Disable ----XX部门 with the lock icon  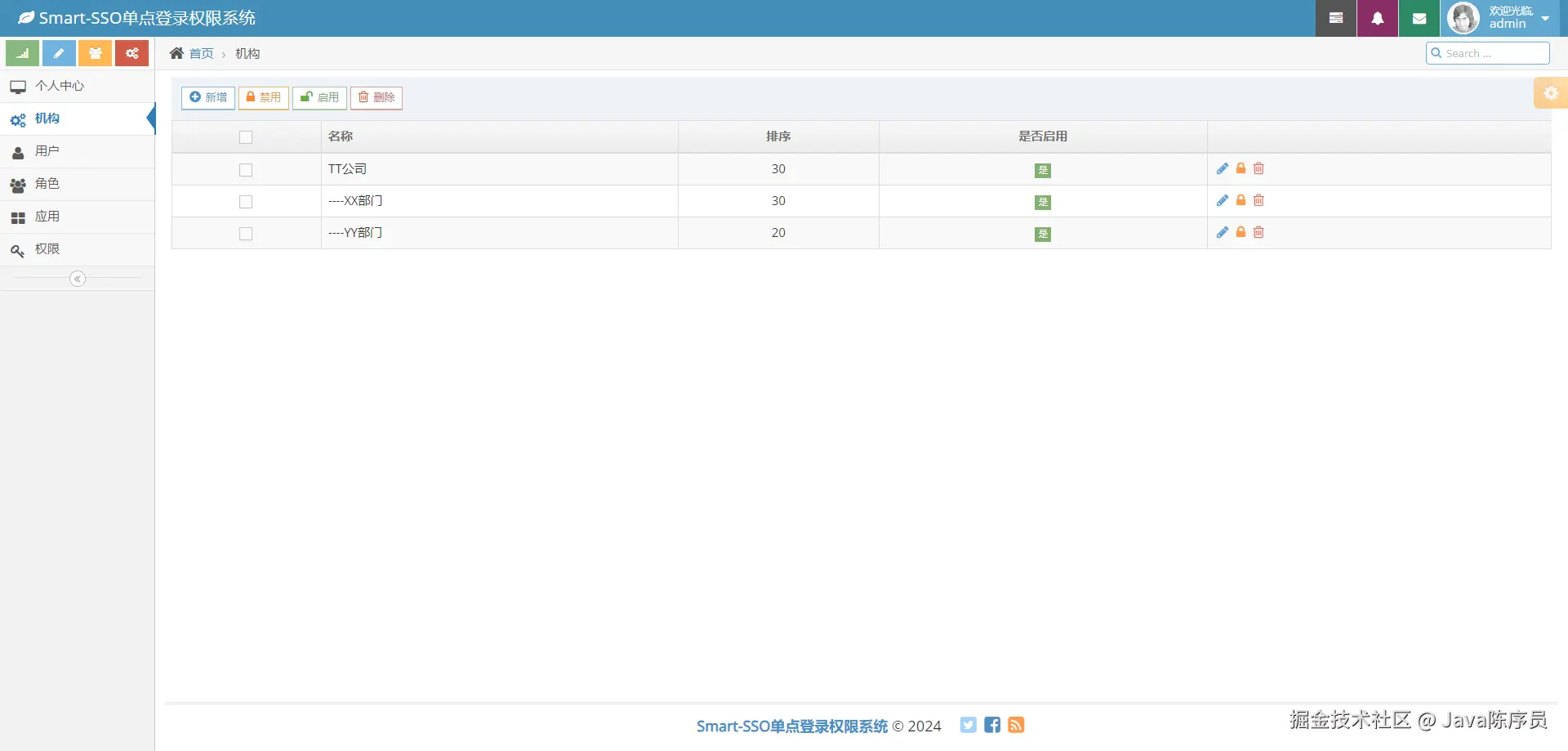coord(1241,200)
